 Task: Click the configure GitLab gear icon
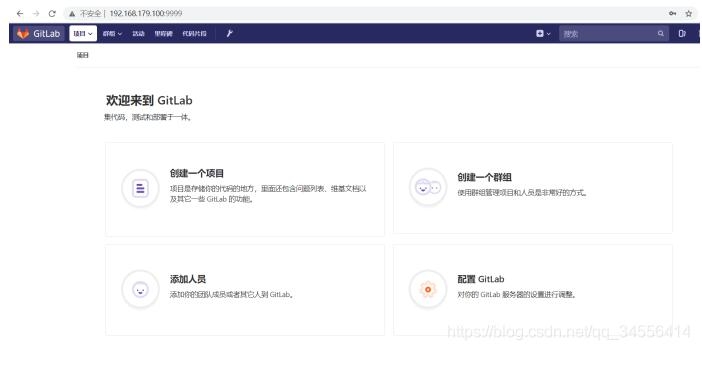pyautogui.click(x=428, y=289)
